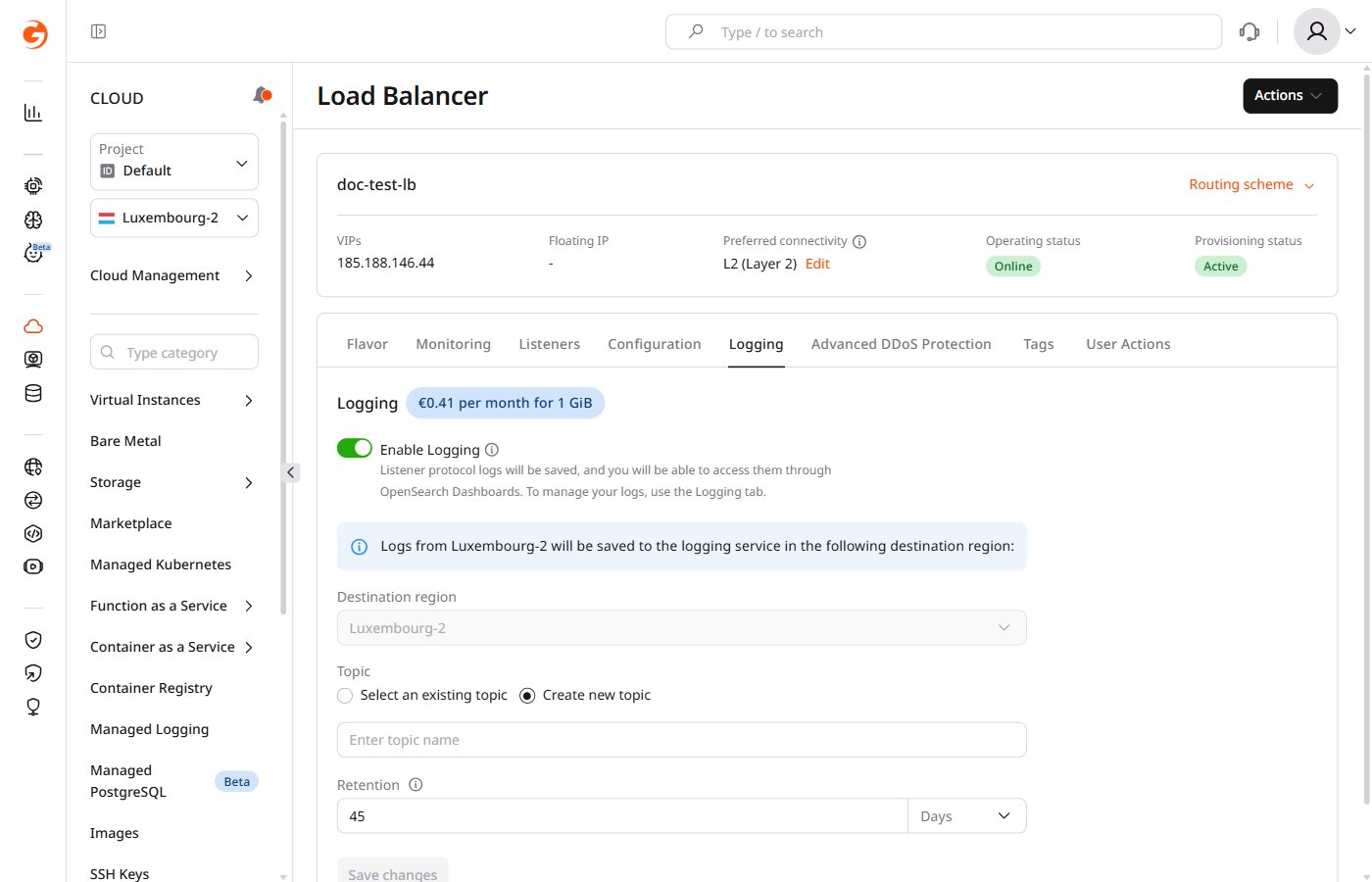Image resolution: width=1372 pixels, height=882 pixels.
Task: Click the Save changes button
Action: 392,870
